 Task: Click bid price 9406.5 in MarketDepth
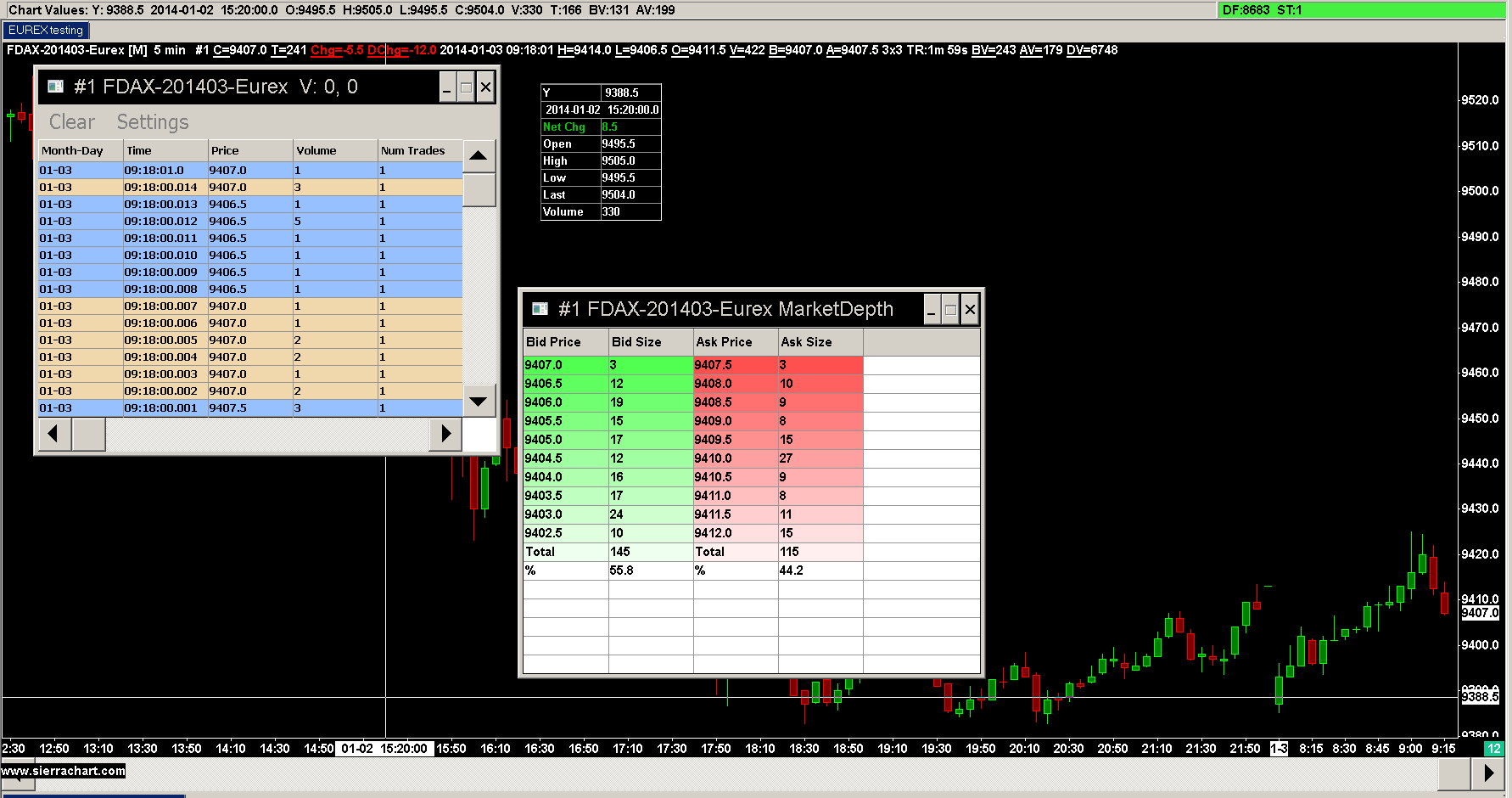coord(566,384)
